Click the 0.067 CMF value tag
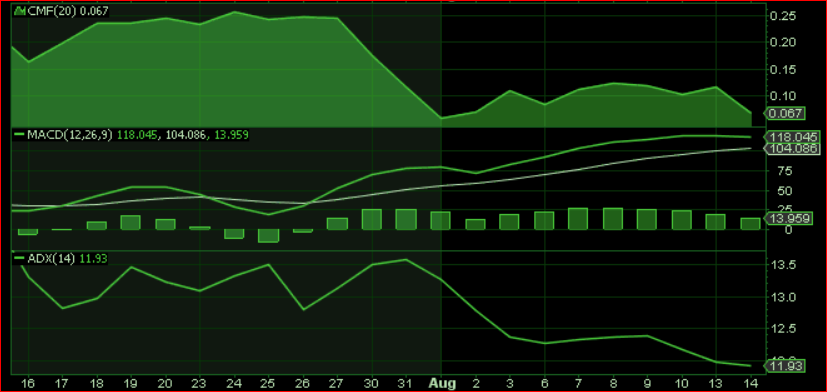827x392 pixels. (785, 113)
